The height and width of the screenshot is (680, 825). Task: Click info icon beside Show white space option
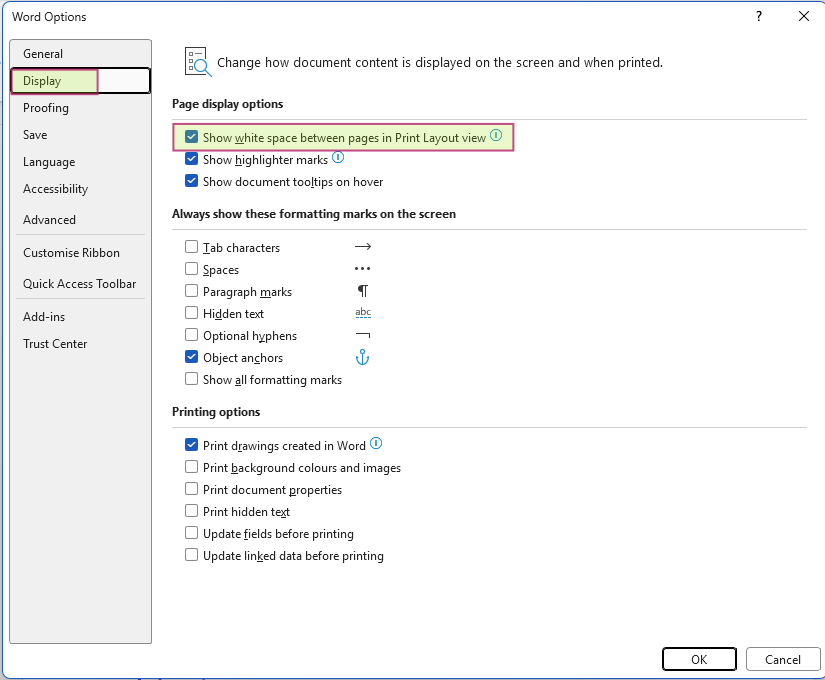[496, 135]
